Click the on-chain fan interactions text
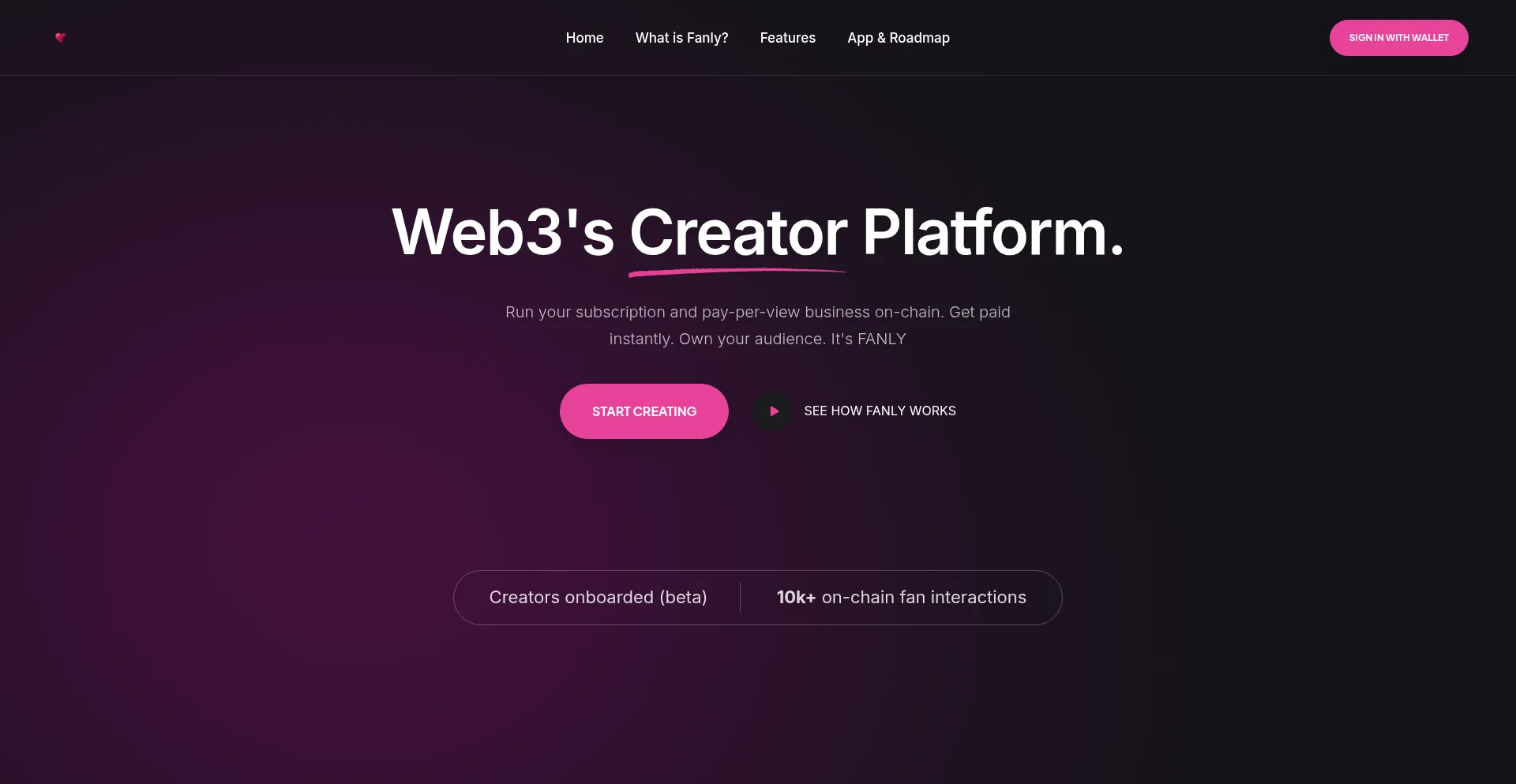1516x784 pixels. coord(924,598)
